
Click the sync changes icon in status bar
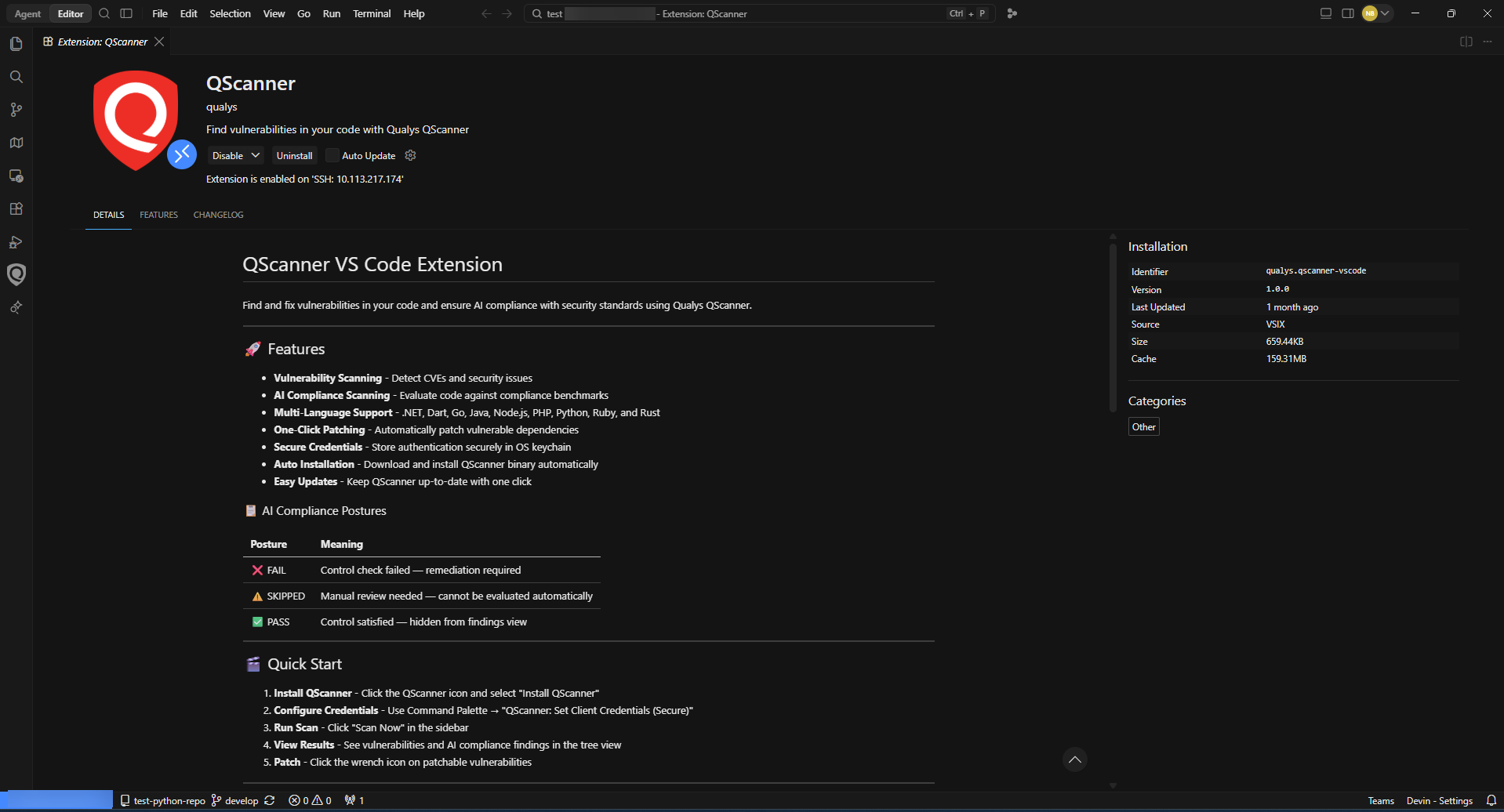tap(270, 800)
